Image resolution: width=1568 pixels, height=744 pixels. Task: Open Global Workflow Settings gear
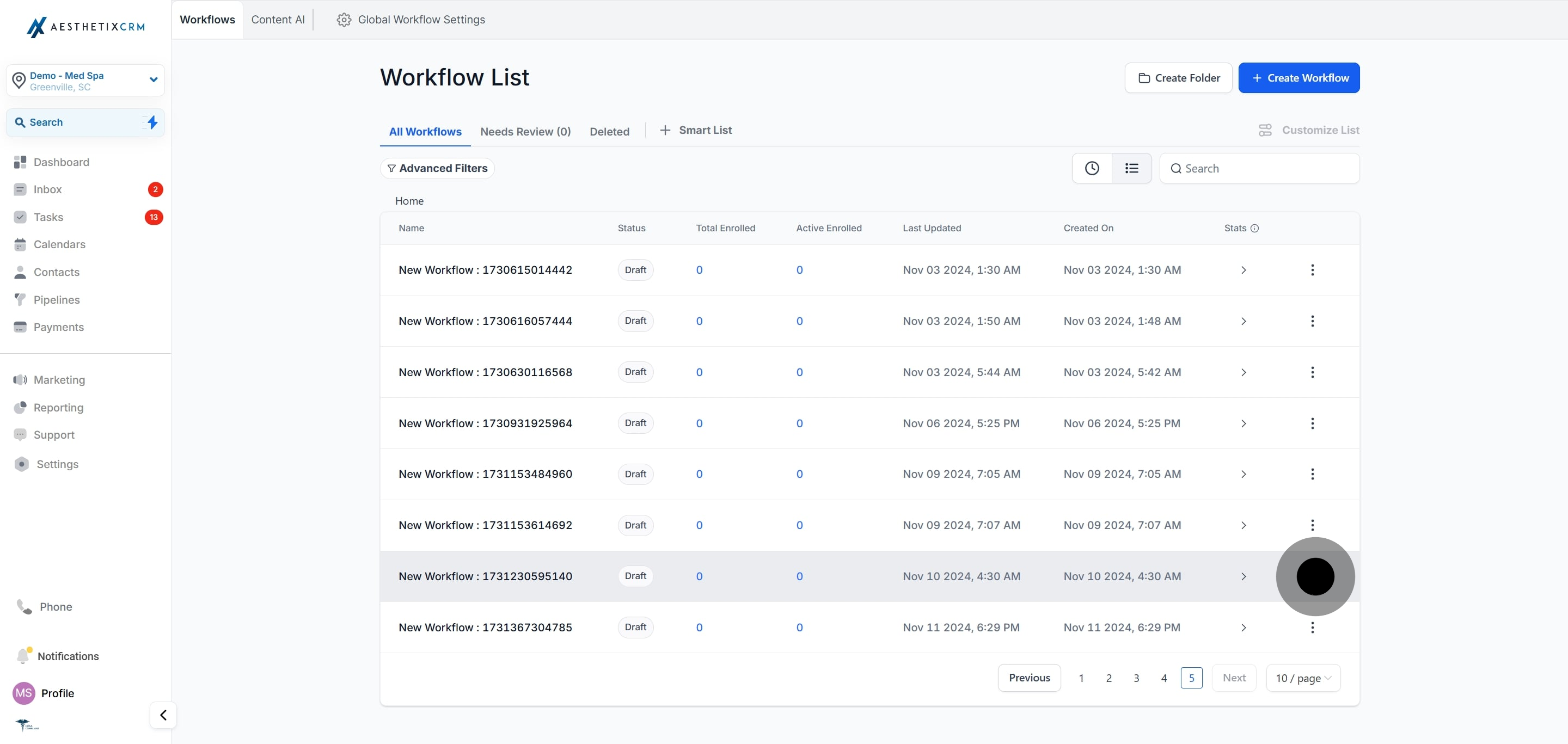click(344, 20)
